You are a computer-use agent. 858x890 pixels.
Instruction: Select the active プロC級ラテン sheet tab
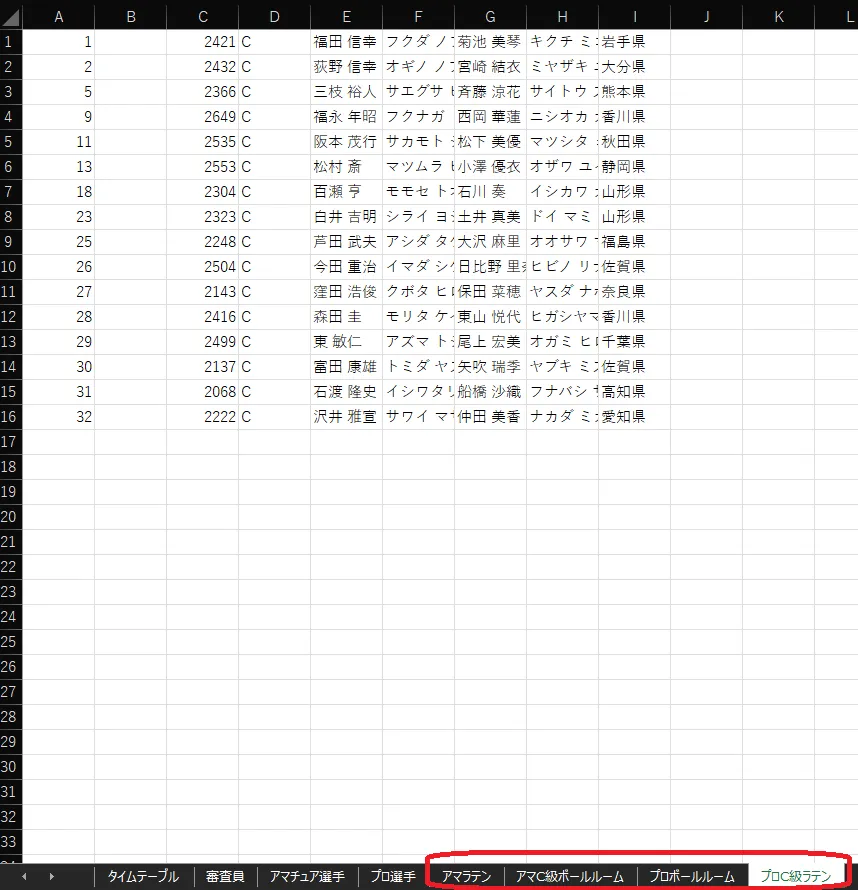click(795, 876)
